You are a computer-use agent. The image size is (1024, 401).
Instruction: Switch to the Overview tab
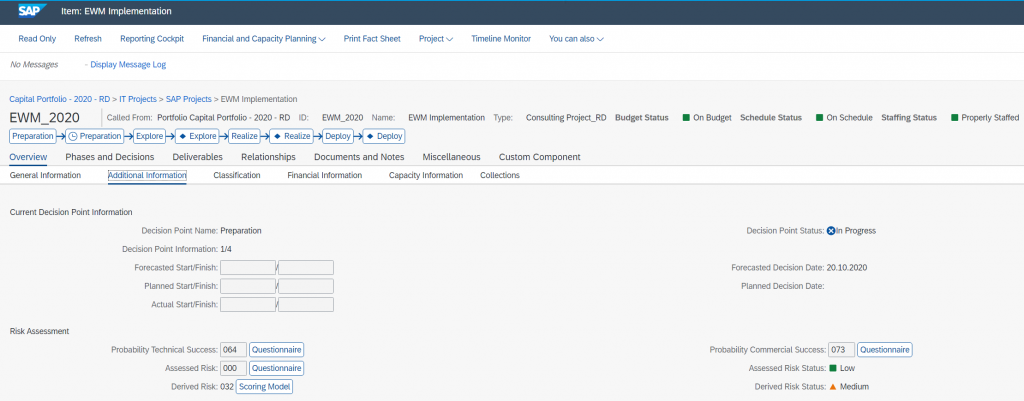pos(28,157)
